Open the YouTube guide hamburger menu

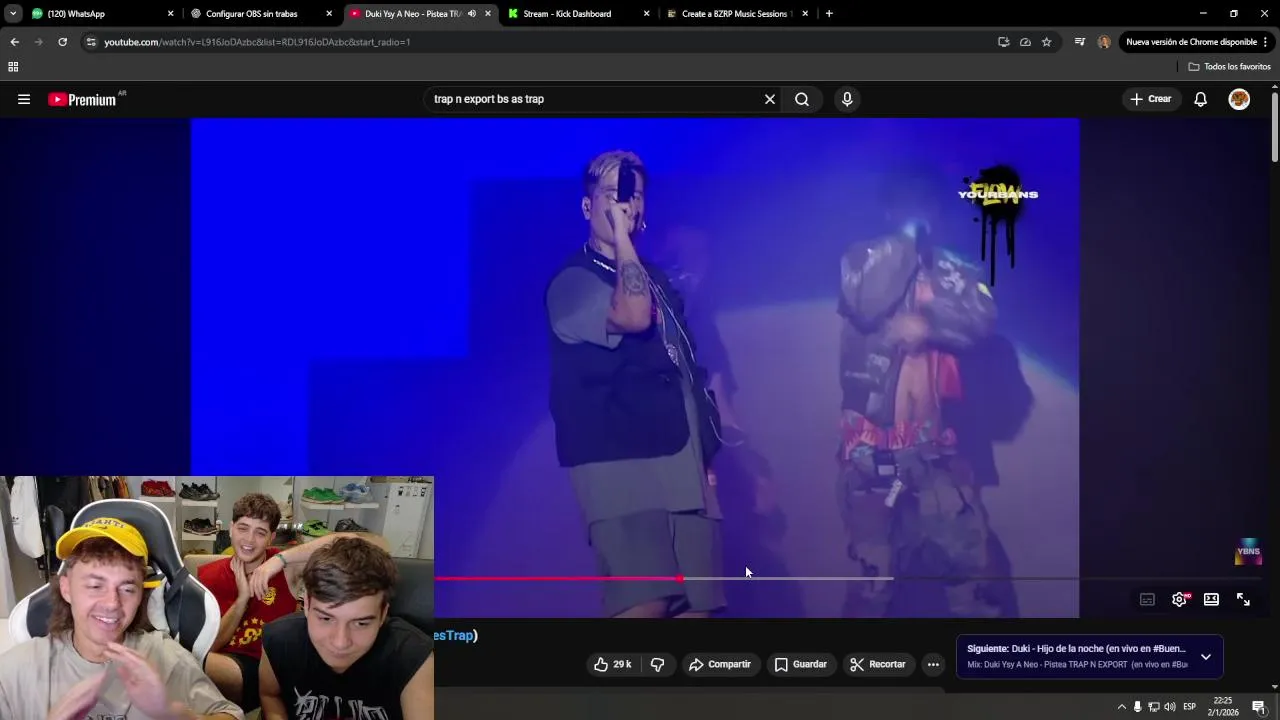[x=24, y=99]
